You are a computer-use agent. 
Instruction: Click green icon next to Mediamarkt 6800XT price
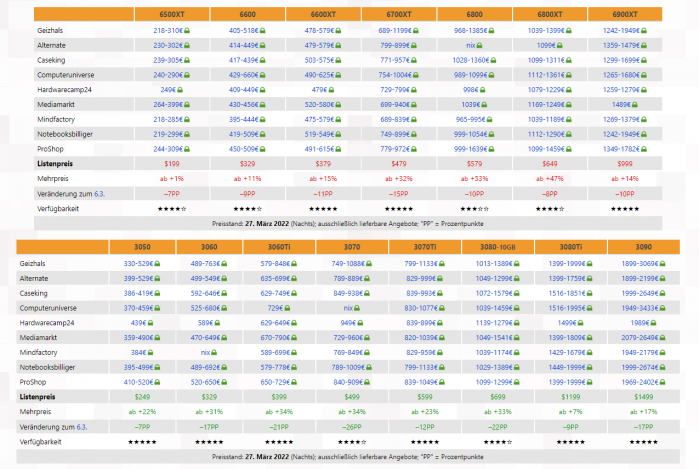pos(569,104)
